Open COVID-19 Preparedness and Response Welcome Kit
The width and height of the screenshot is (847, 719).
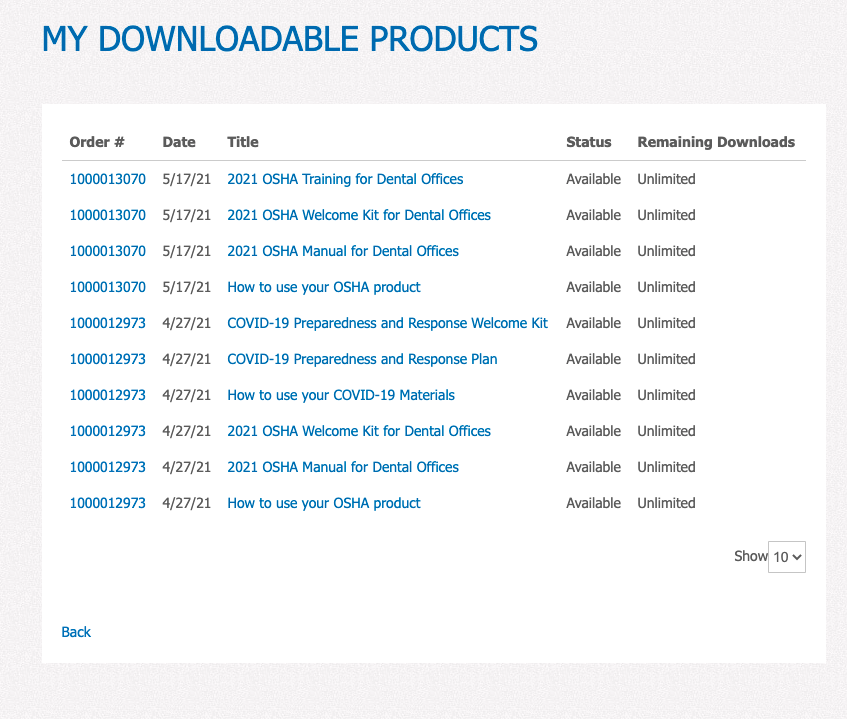pos(387,323)
